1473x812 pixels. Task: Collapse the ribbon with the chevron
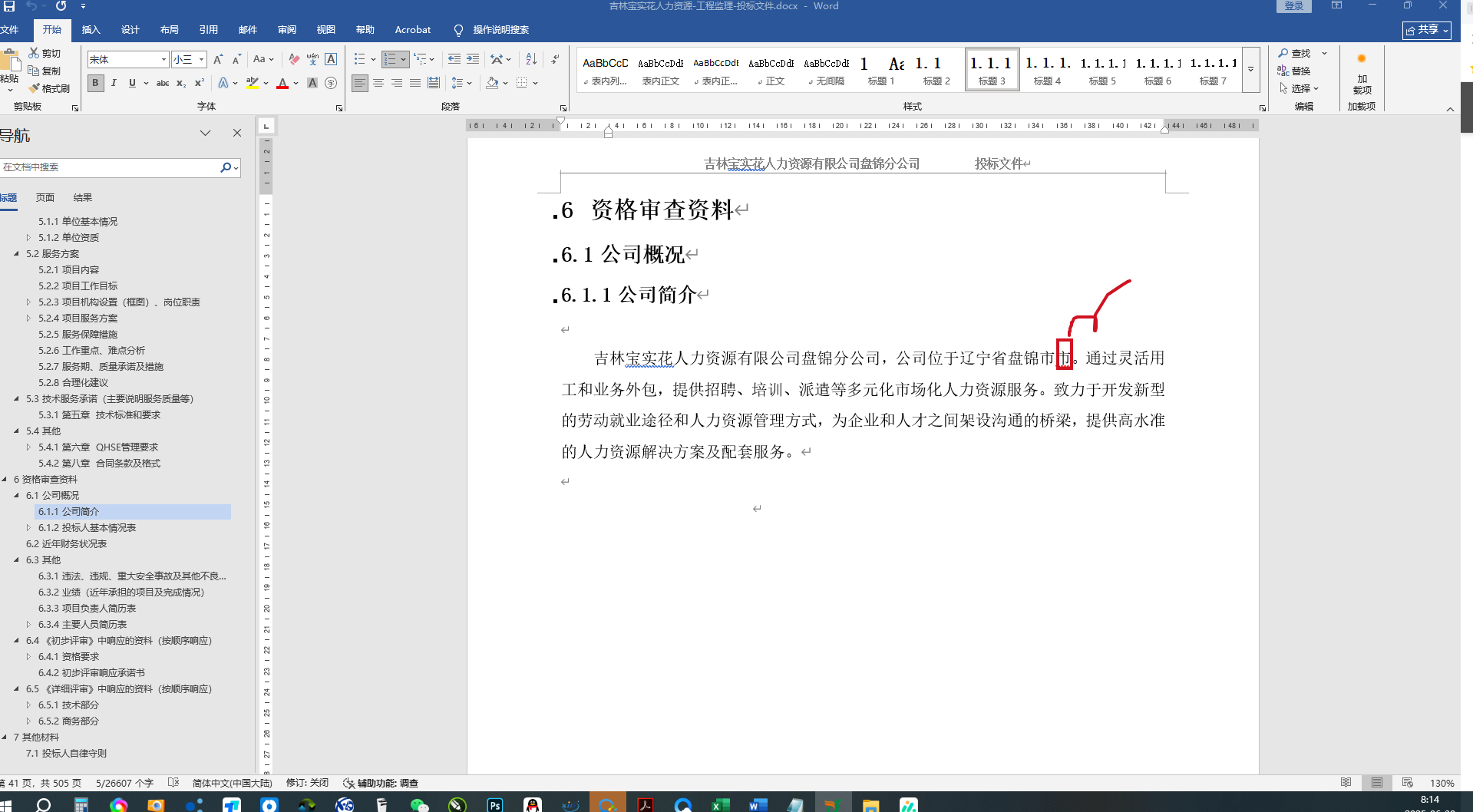coord(1450,109)
